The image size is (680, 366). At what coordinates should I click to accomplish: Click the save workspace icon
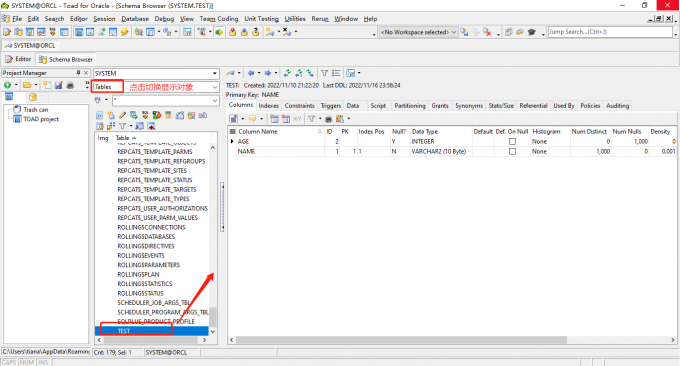click(x=464, y=32)
